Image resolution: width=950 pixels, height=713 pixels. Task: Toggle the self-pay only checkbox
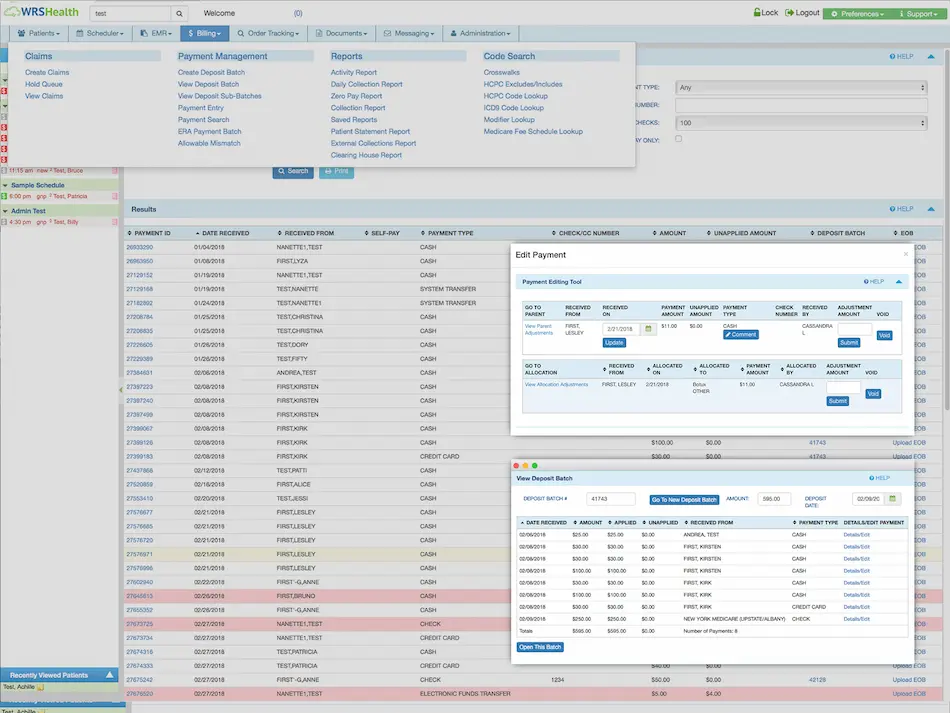677,139
